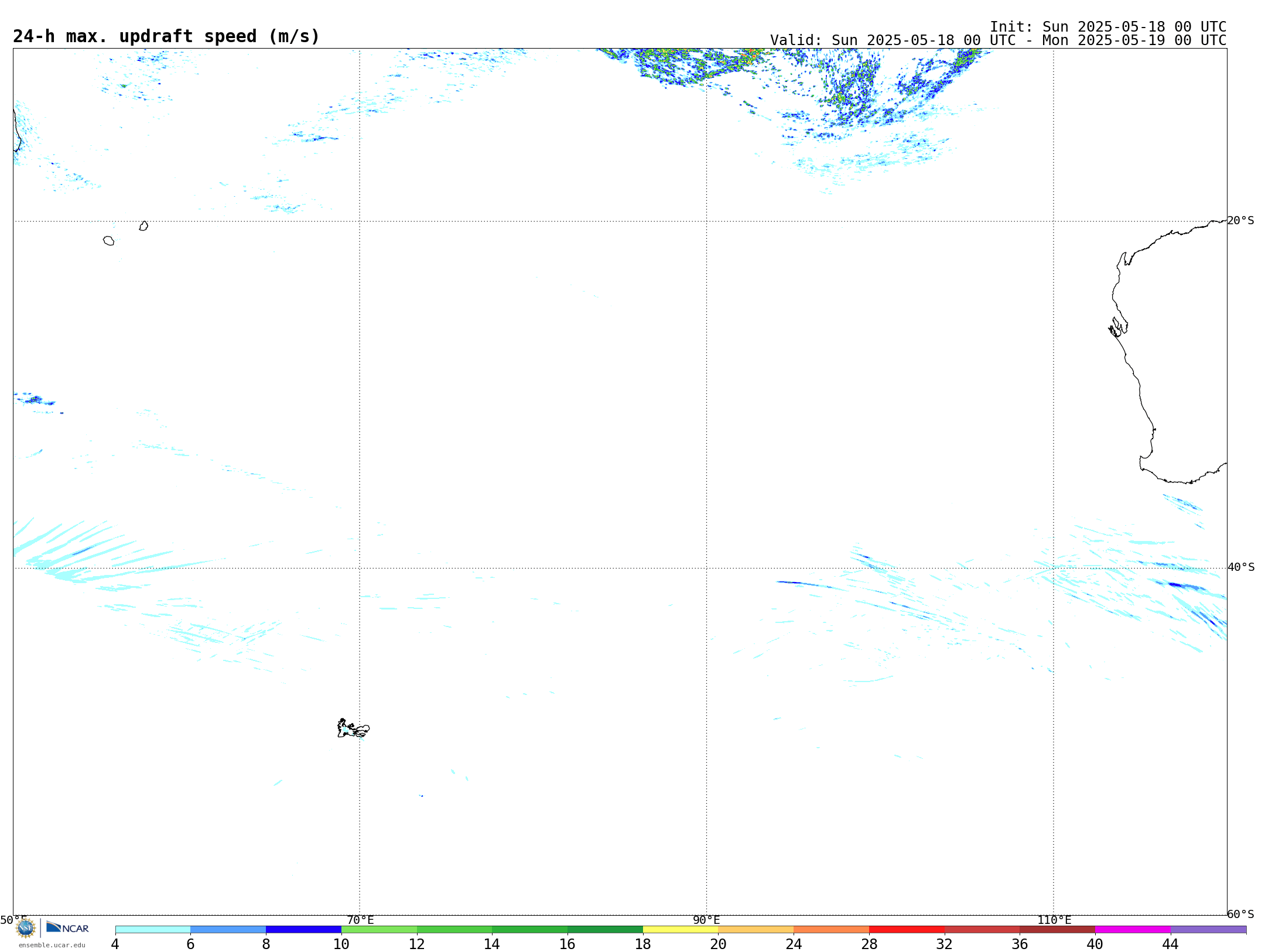Image resolution: width=1265 pixels, height=952 pixels.
Task: Click the NCAR logo
Action: (67, 927)
